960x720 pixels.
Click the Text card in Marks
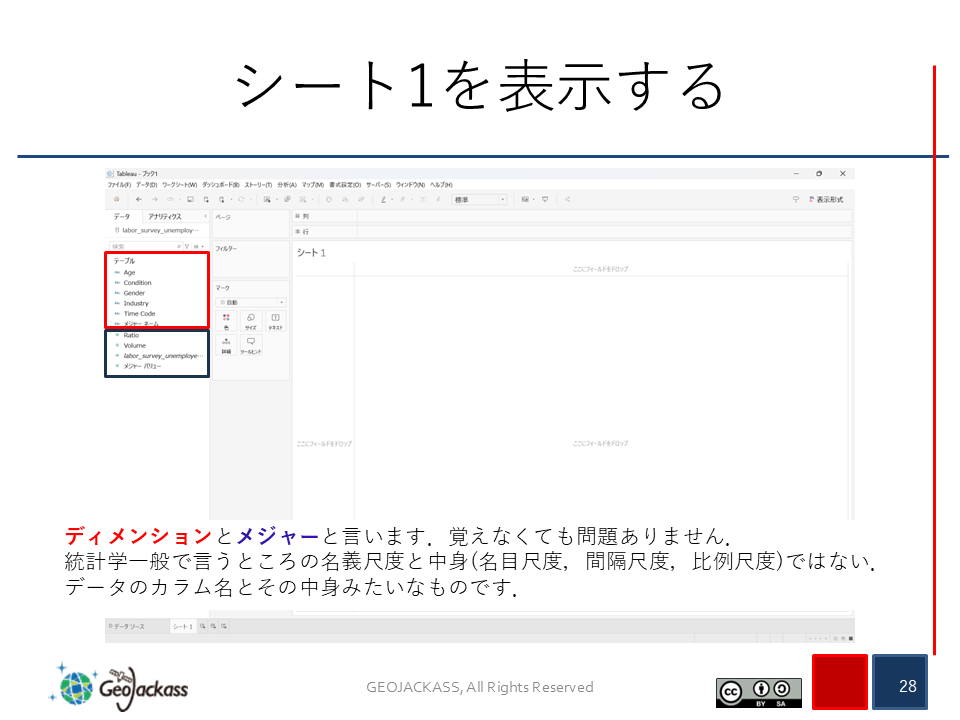point(276,321)
